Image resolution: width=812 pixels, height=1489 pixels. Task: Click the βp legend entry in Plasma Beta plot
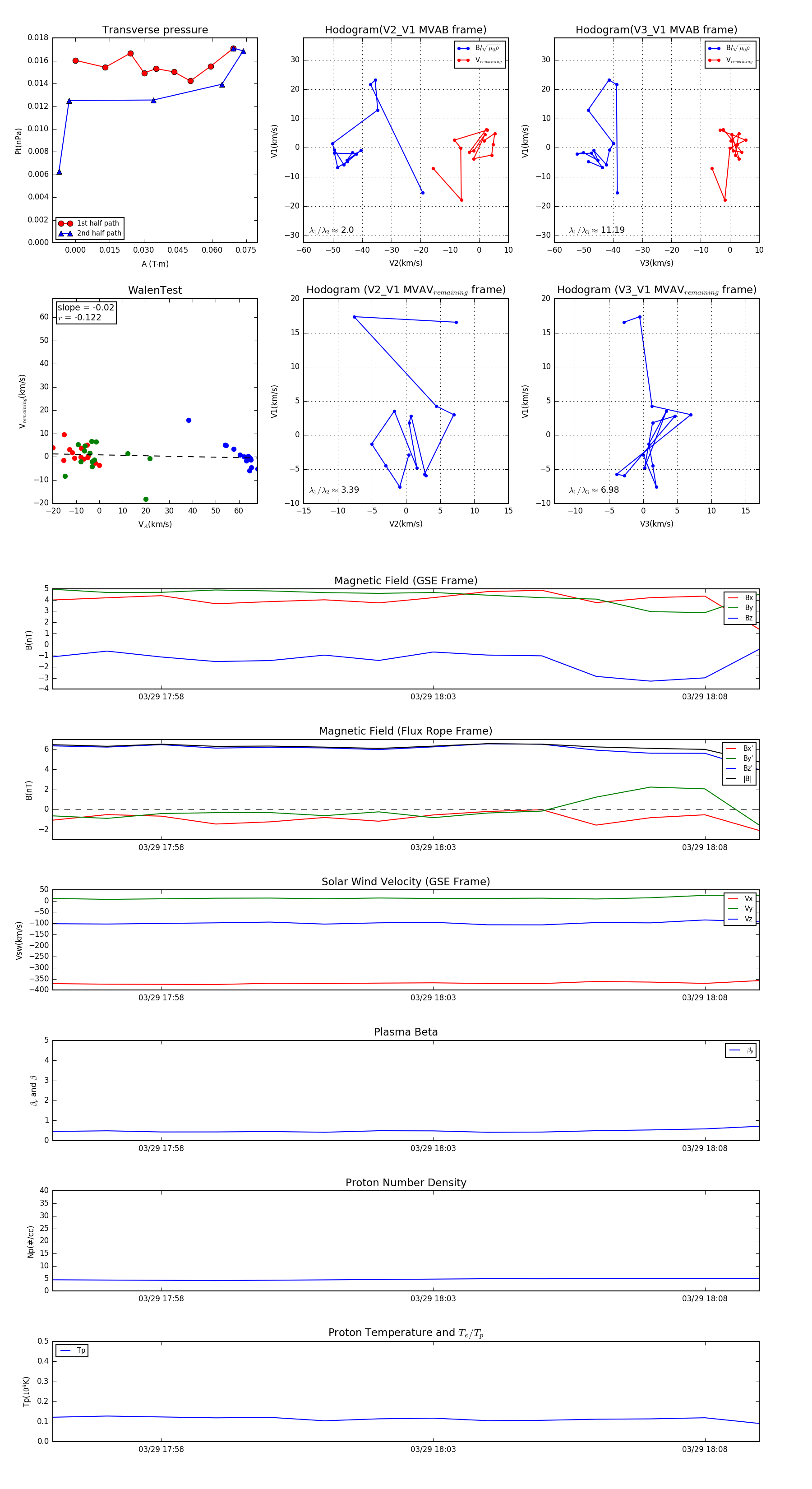click(x=741, y=1050)
